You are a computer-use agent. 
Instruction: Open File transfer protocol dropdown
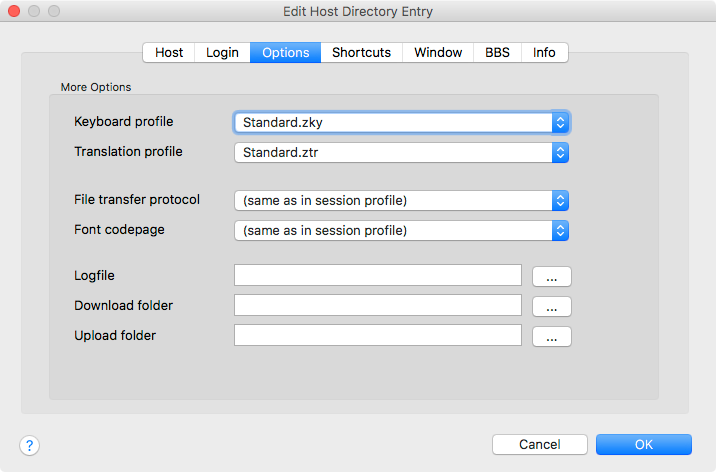[x=401, y=201]
